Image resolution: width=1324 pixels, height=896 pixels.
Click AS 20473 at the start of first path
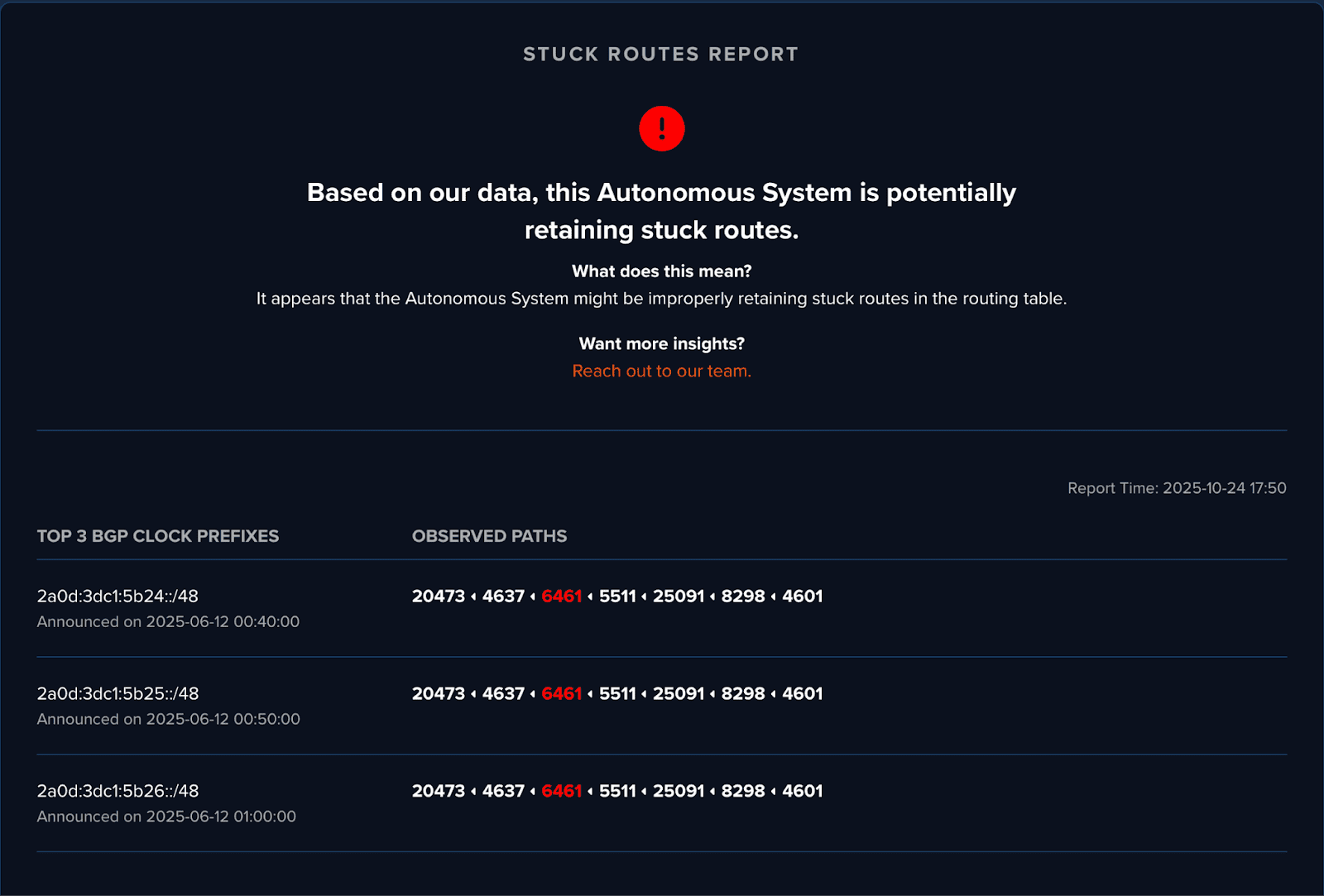tap(438, 596)
